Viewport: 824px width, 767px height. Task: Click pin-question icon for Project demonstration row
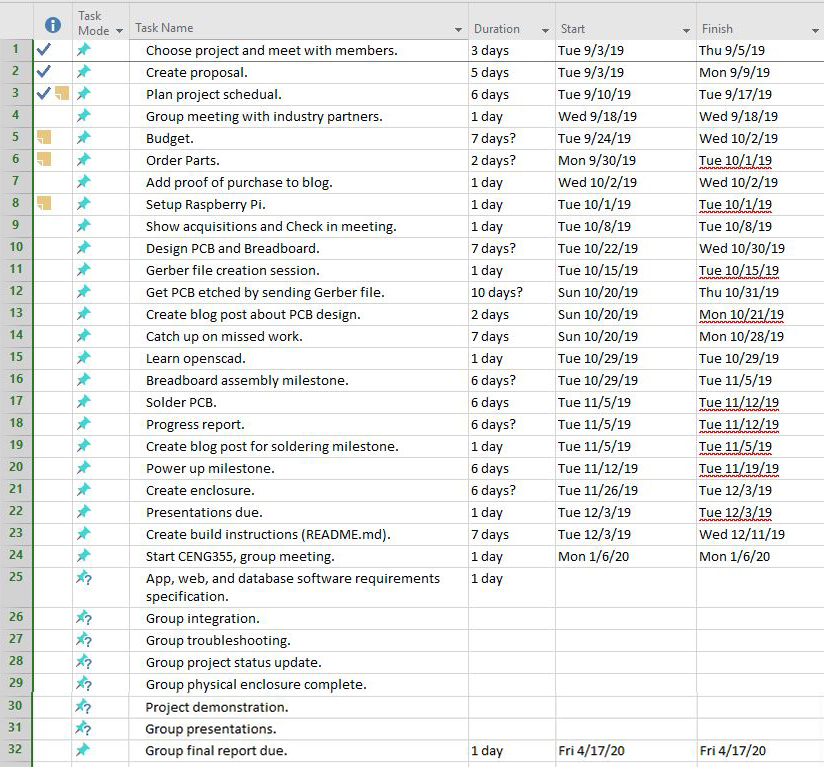coord(84,707)
